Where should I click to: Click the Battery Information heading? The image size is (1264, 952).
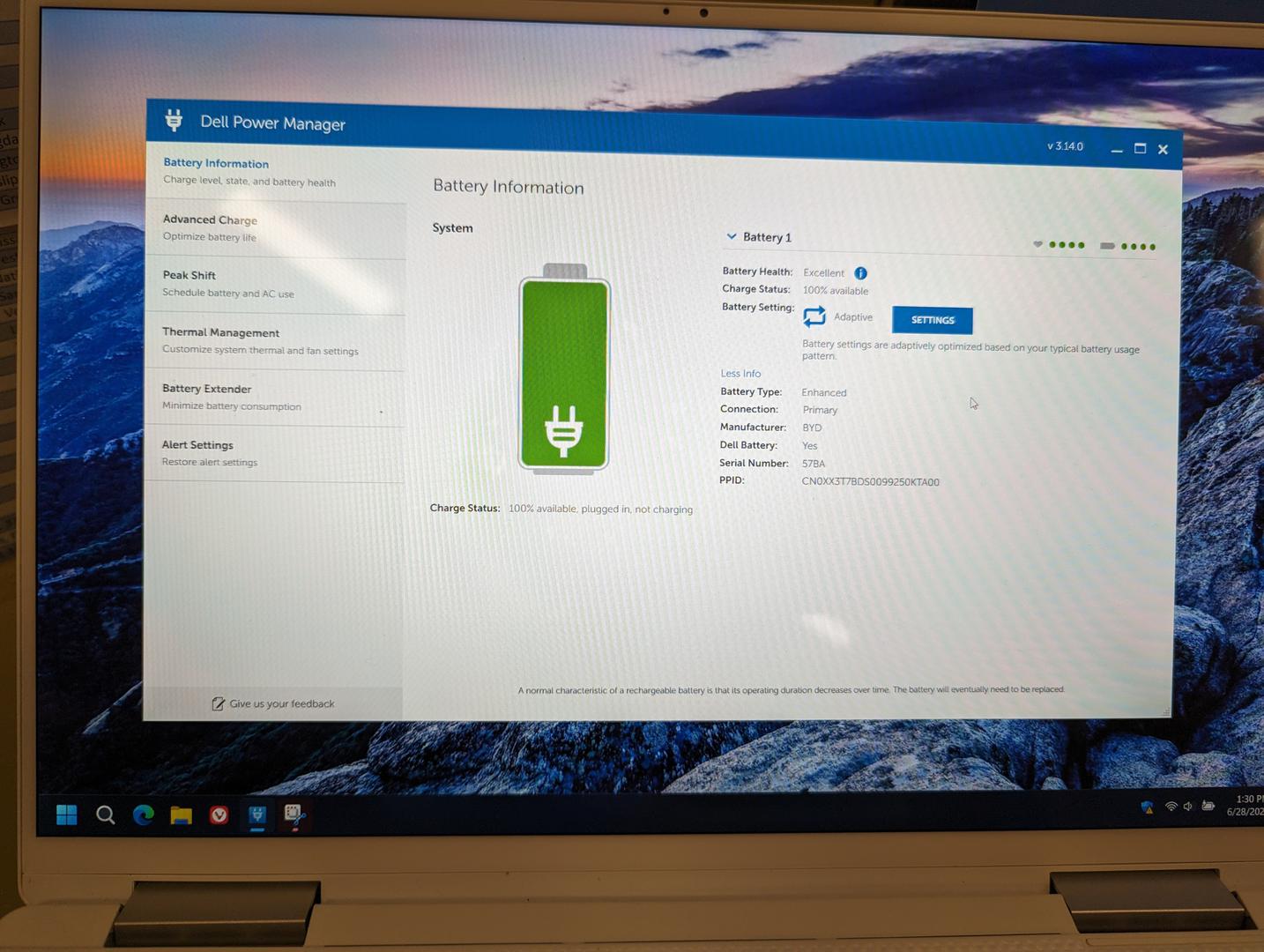point(509,187)
